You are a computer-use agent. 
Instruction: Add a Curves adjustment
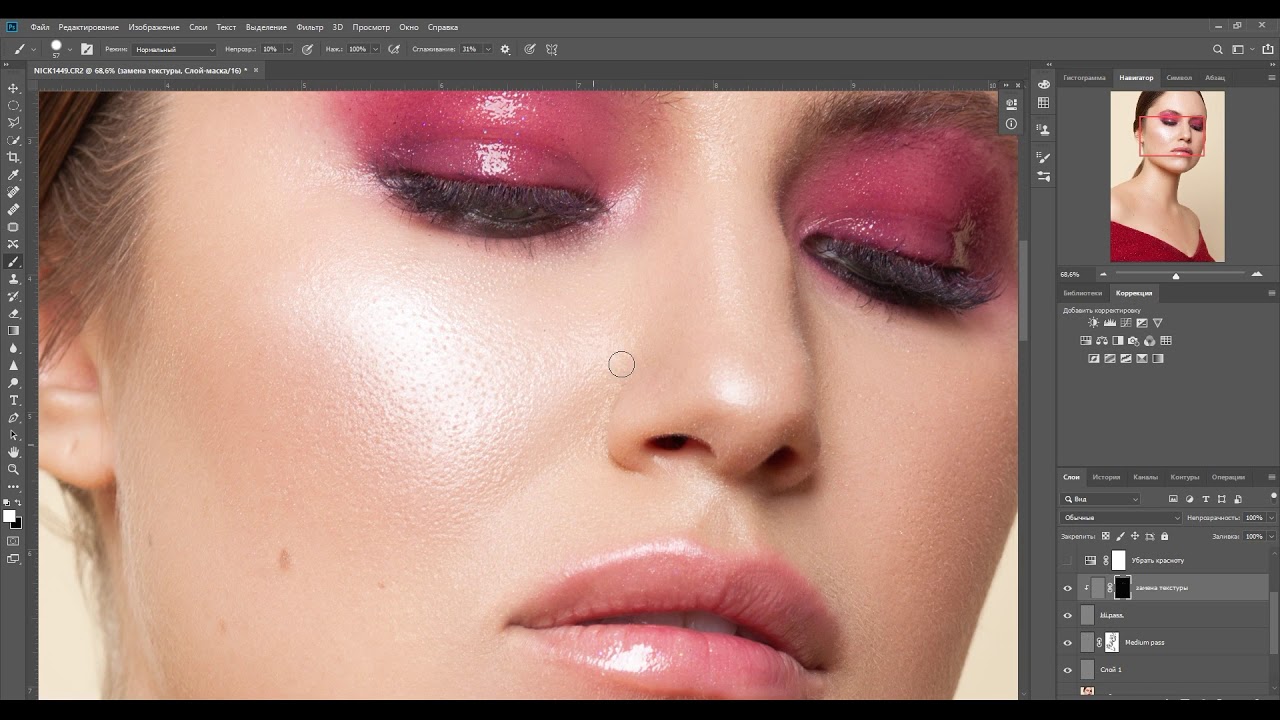[x=1126, y=323]
